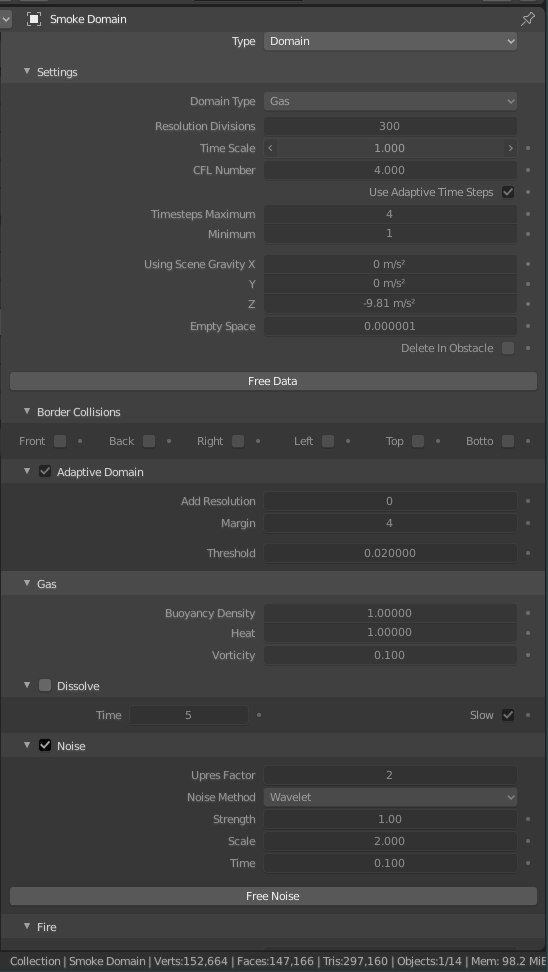Click the Upres Factor field
Image resolution: width=548 pixels, height=972 pixels.
pos(390,775)
